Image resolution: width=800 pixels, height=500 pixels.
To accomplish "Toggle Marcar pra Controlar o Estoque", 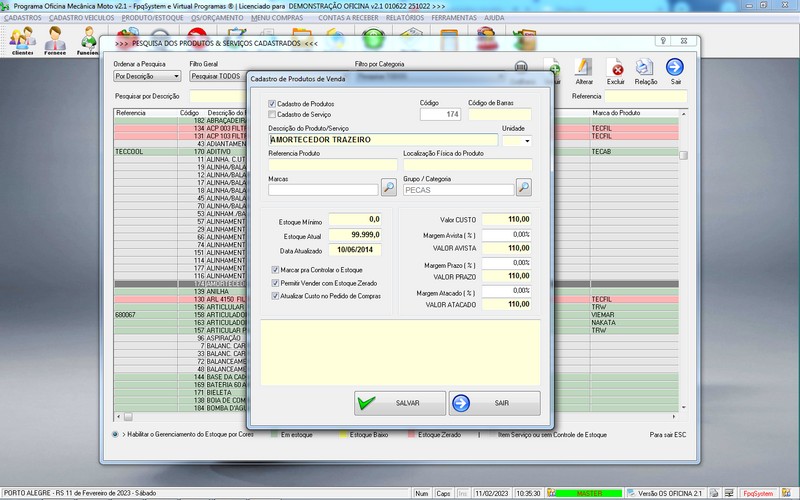I will pos(275,270).
